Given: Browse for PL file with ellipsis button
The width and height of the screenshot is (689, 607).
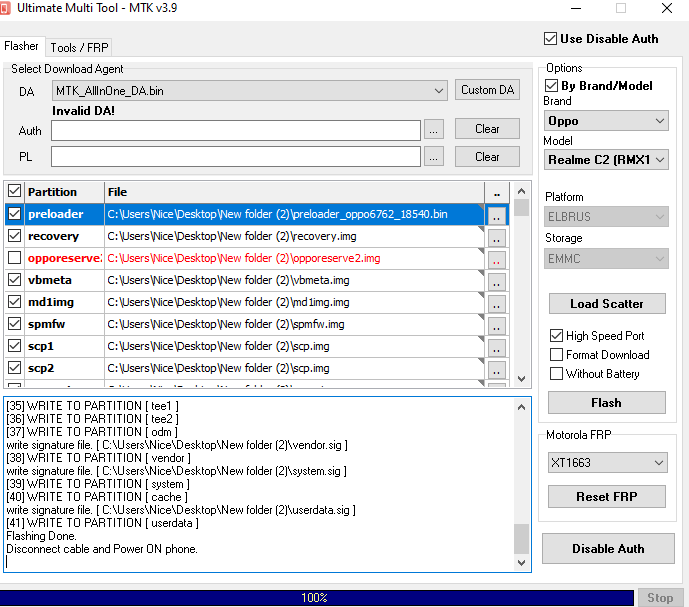Looking at the screenshot, I should 433,157.
